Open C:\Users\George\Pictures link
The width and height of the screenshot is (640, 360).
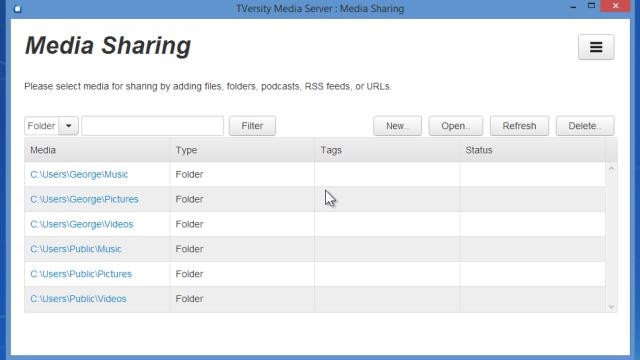[x=84, y=200]
